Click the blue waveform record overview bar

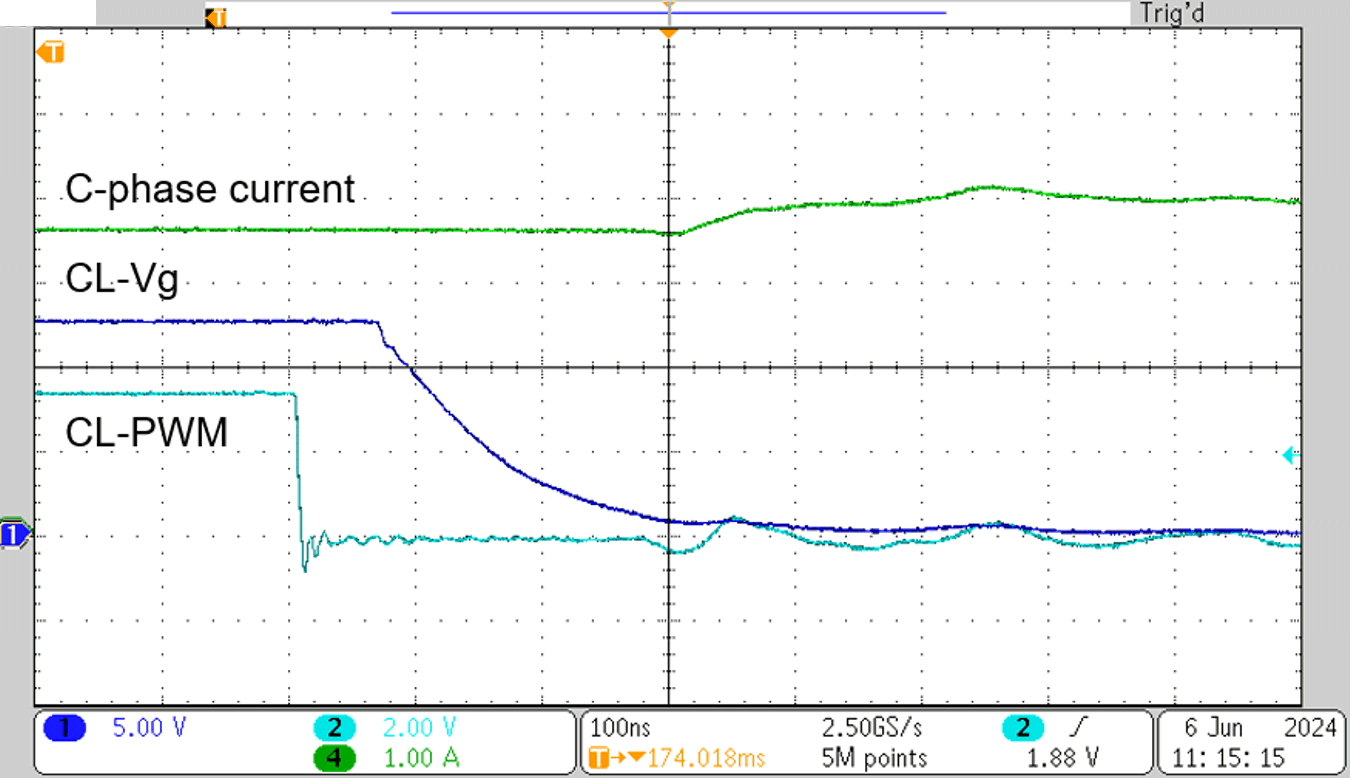[668, 13]
